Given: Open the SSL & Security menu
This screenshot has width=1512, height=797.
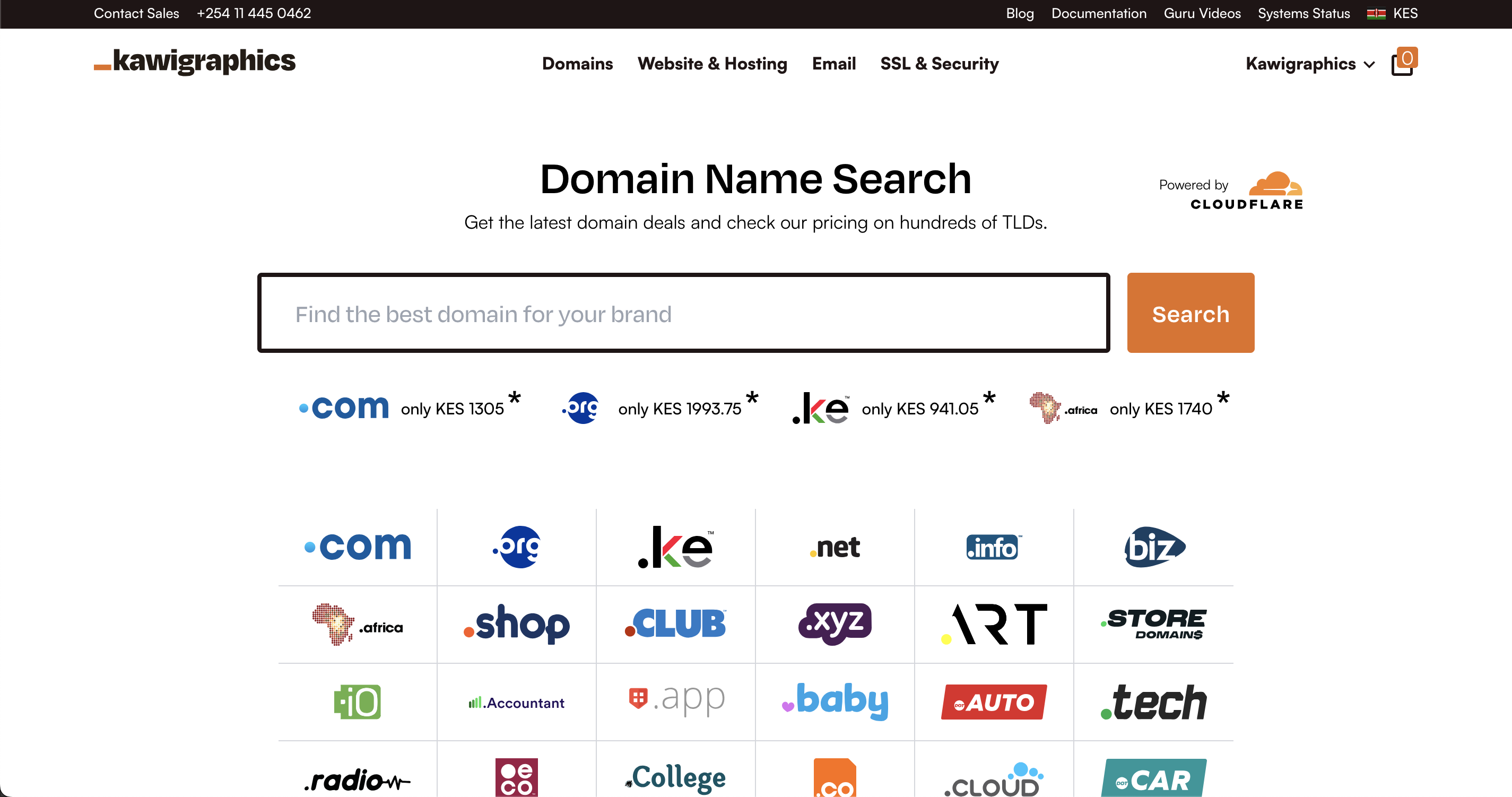Looking at the screenshot, I should click(939, 64).
